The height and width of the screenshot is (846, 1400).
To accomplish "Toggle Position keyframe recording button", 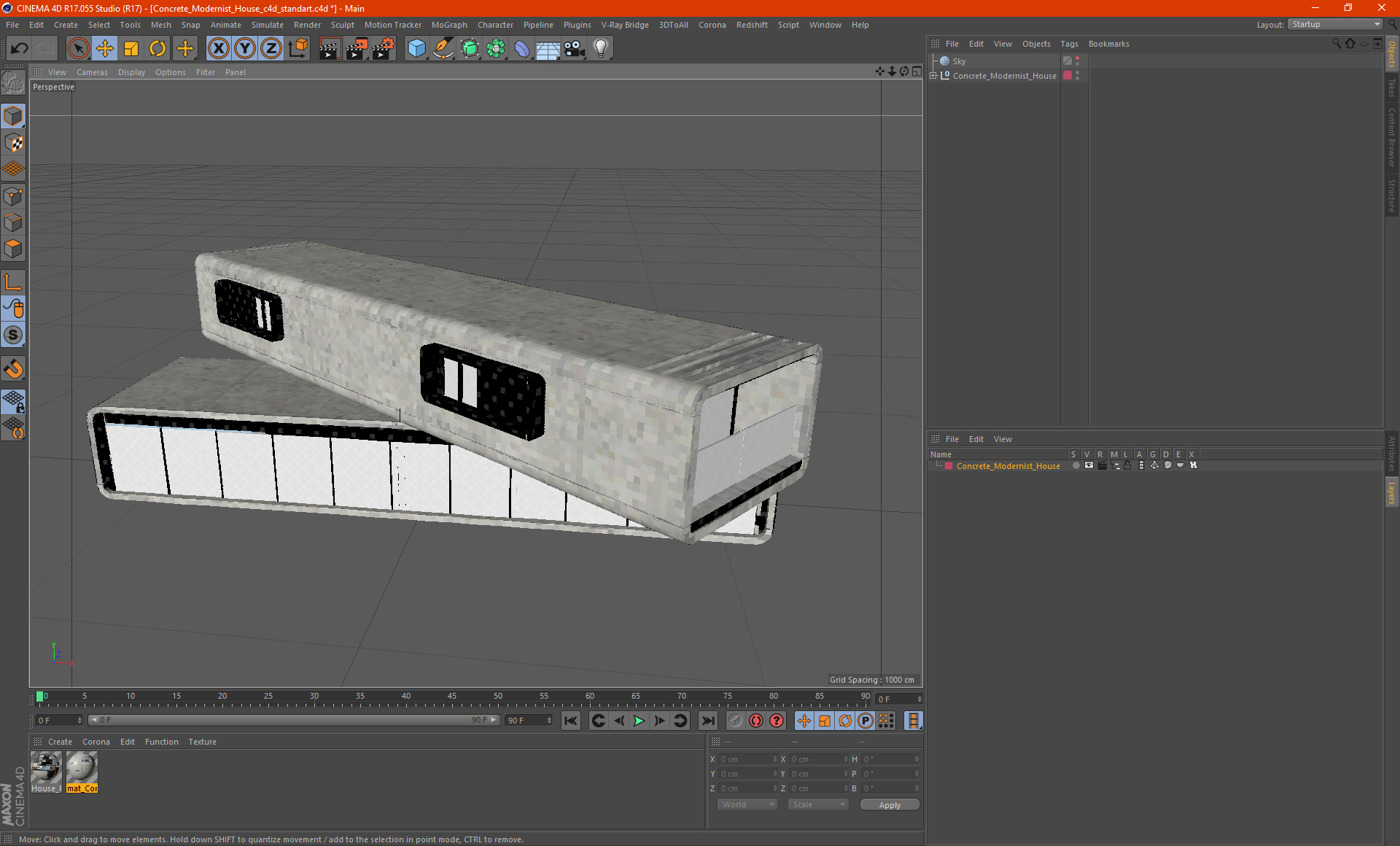I will pos(804,721).
